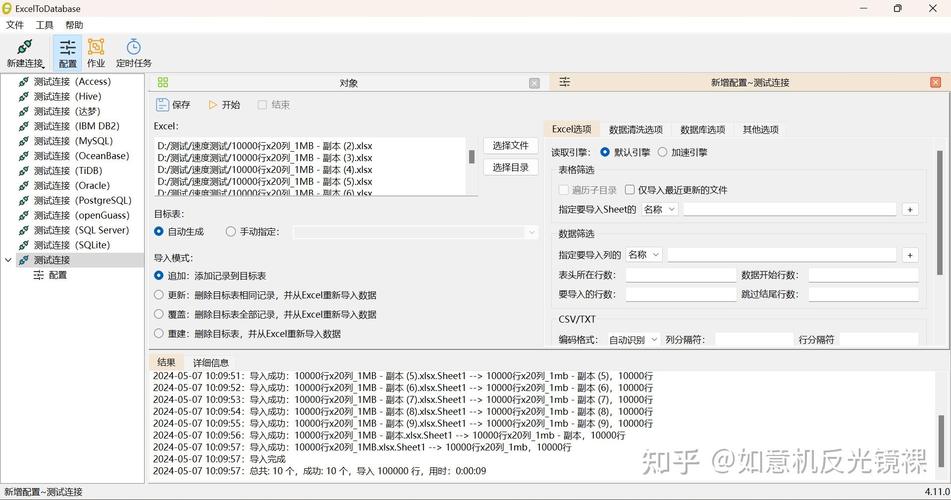
Task: Select 默认引擎 read engine
Action: click(605, 152)
